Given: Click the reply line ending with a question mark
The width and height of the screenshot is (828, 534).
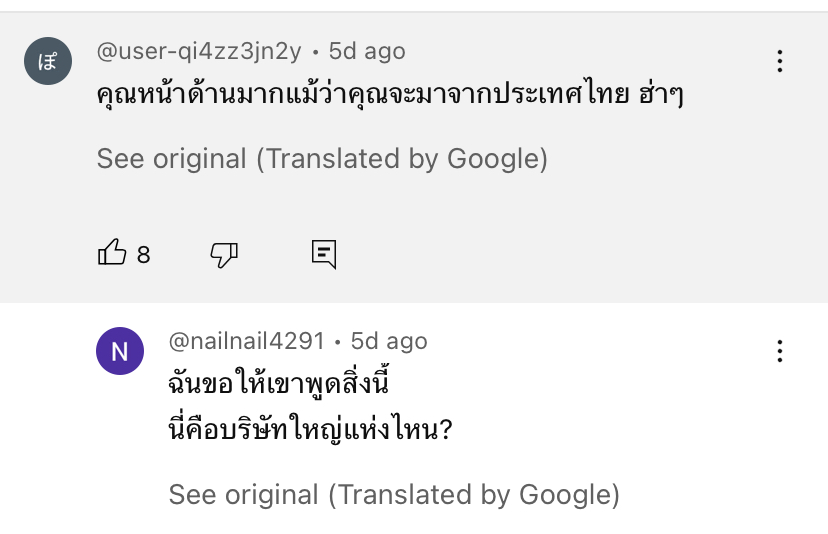Looking at the screenshot, I should click(x=310, y=428).
